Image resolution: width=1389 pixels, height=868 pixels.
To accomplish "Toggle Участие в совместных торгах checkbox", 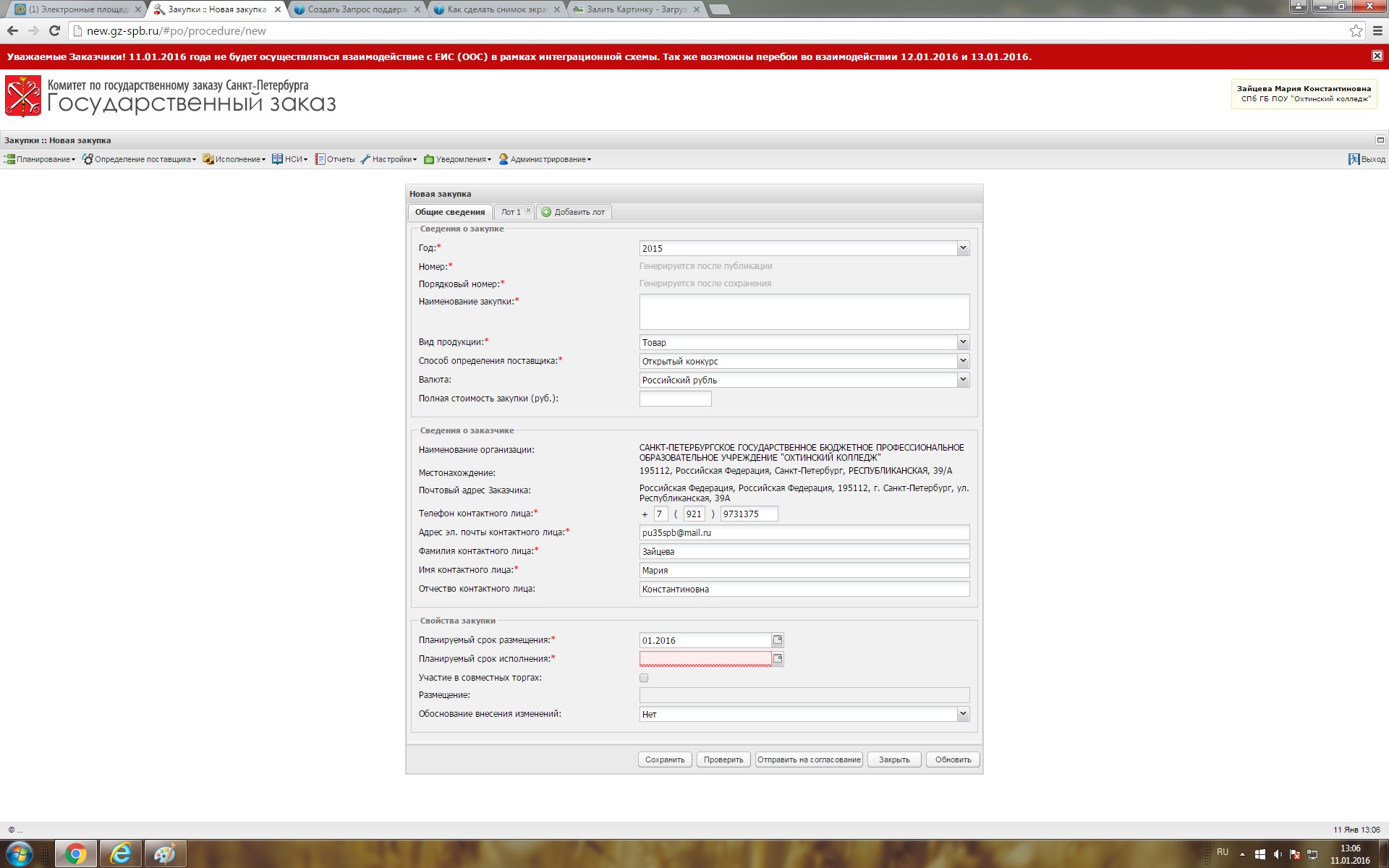I will point(644,678).
